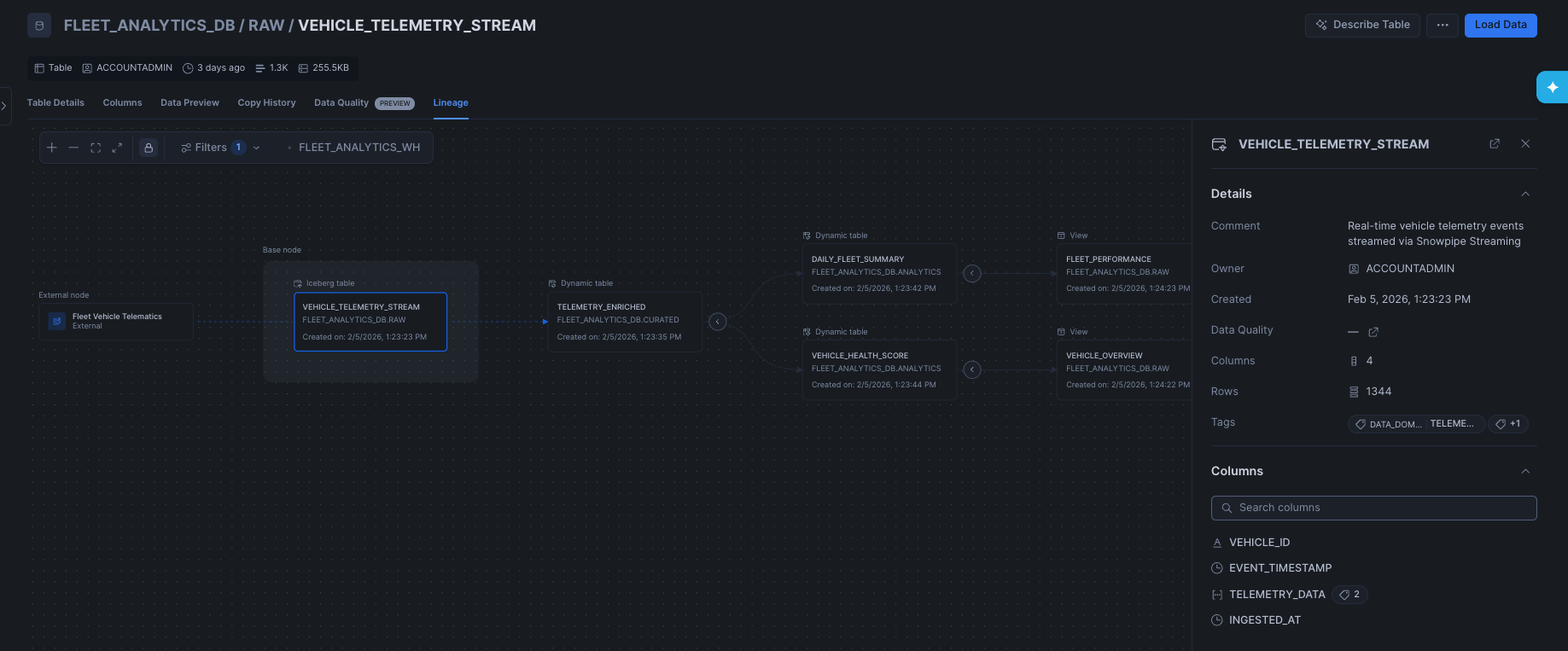Collapse the Columns section in the side panel

(x=1525, y=470)
